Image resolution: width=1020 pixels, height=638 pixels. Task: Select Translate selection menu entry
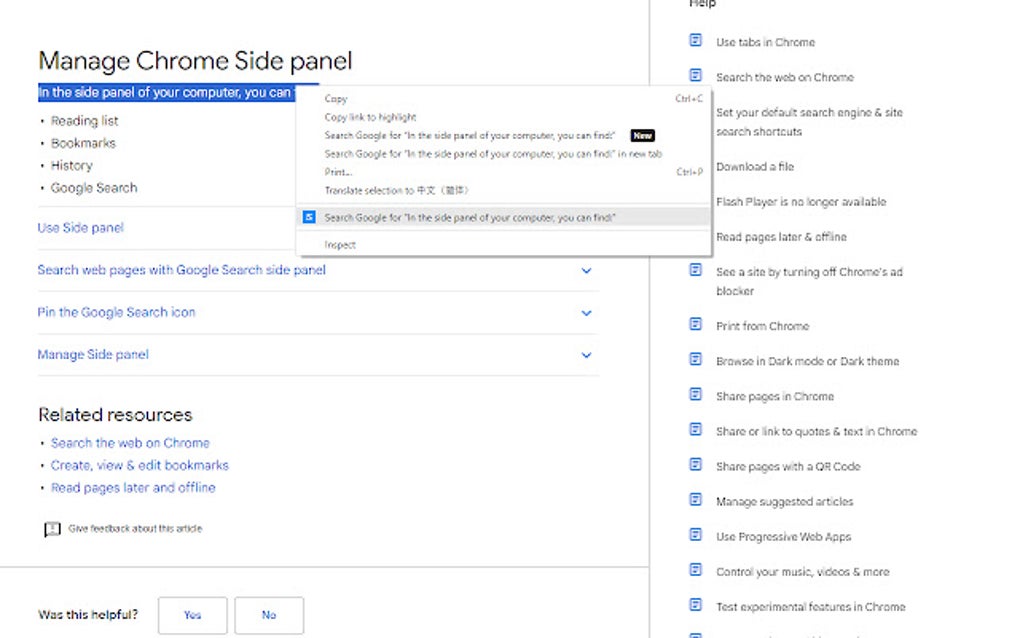396,190
